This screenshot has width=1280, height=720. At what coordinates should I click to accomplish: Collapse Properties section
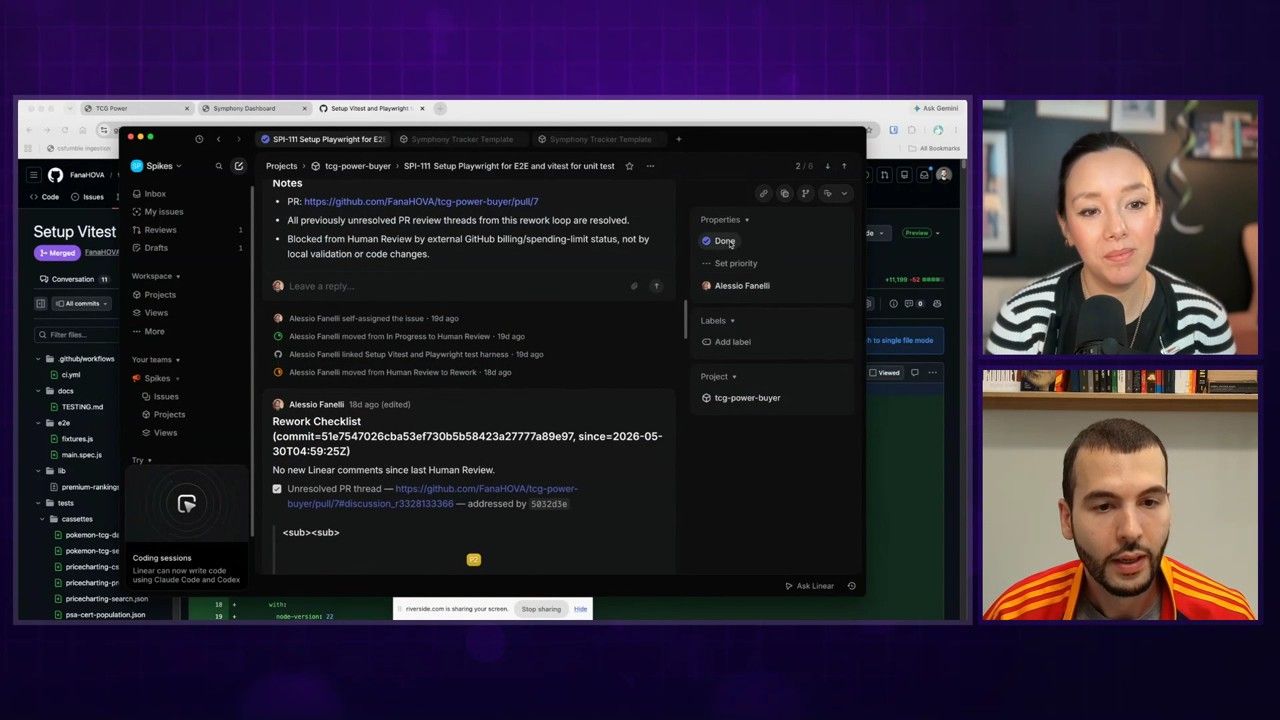pyautogui.click(x=725, y=220)
